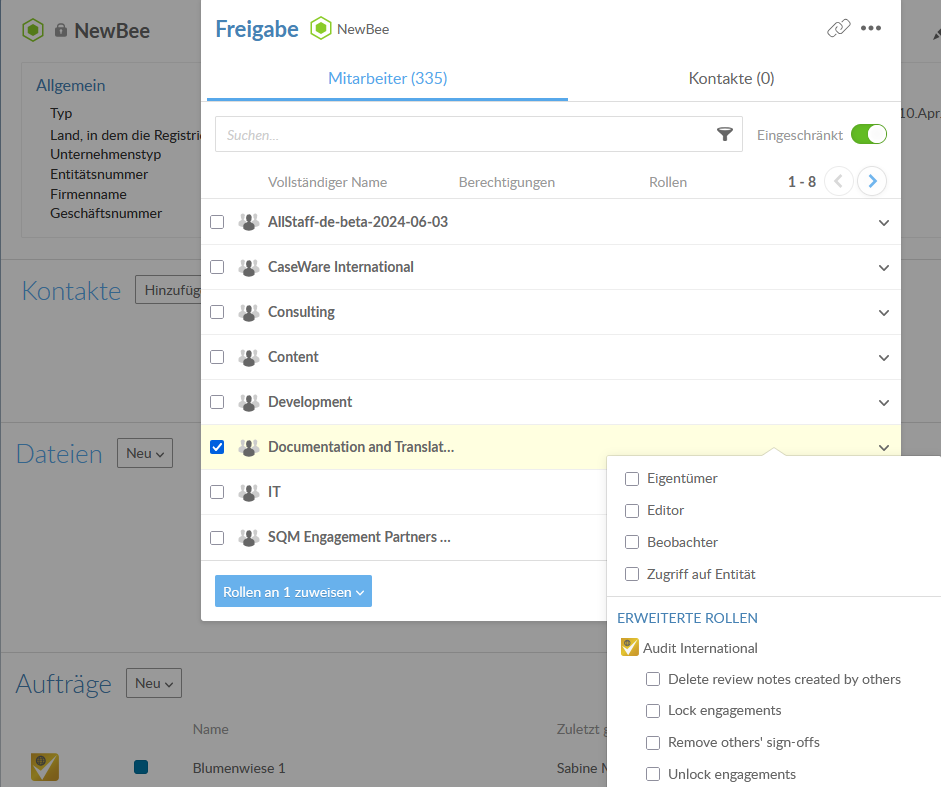
Task: Open Rollen an 1 zuweisen dropdown
Action: point(293,591)
